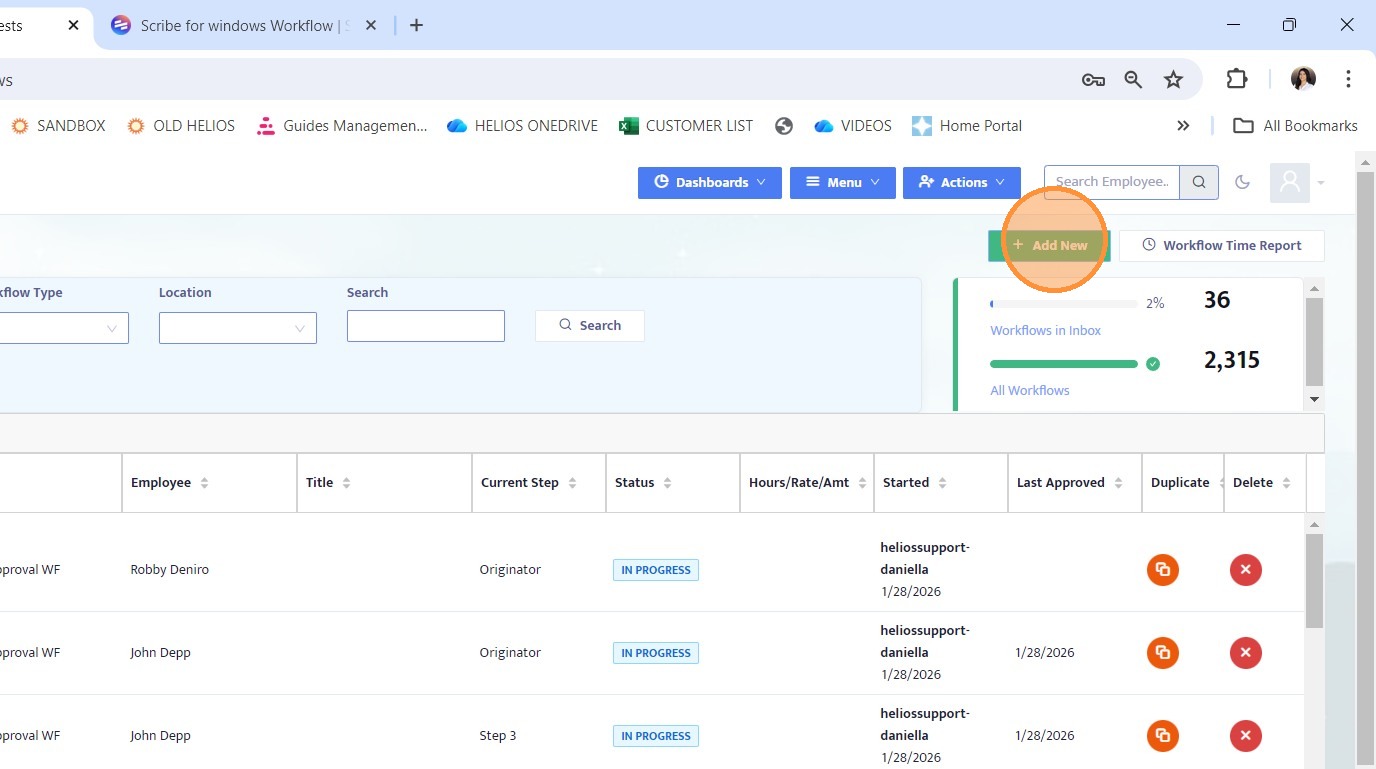Close the Scribe for windows Workflow tab

coord(371,26)
